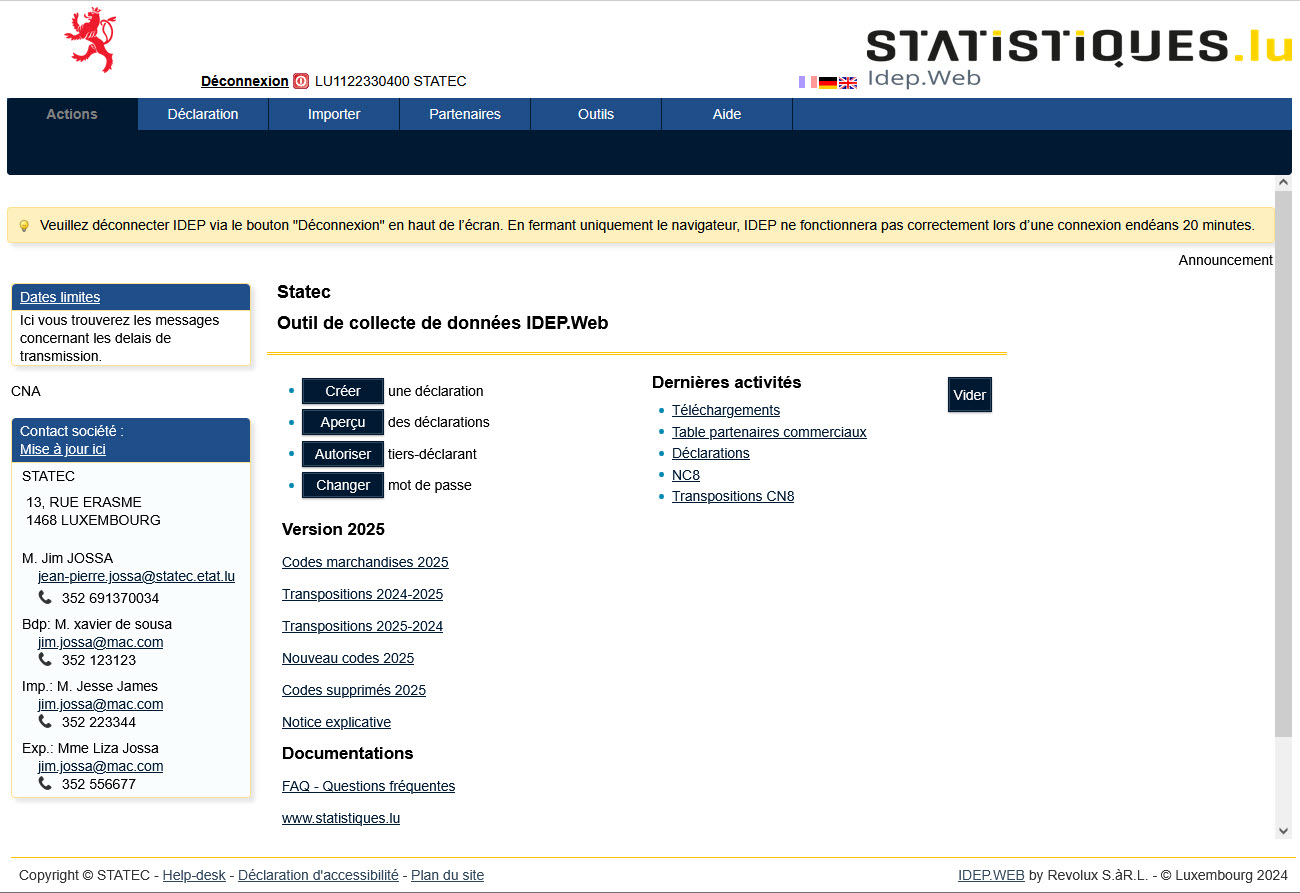Click the Version 2025 heading
The width and height of the screenshot is (1300, 893).
coord(333,529)
